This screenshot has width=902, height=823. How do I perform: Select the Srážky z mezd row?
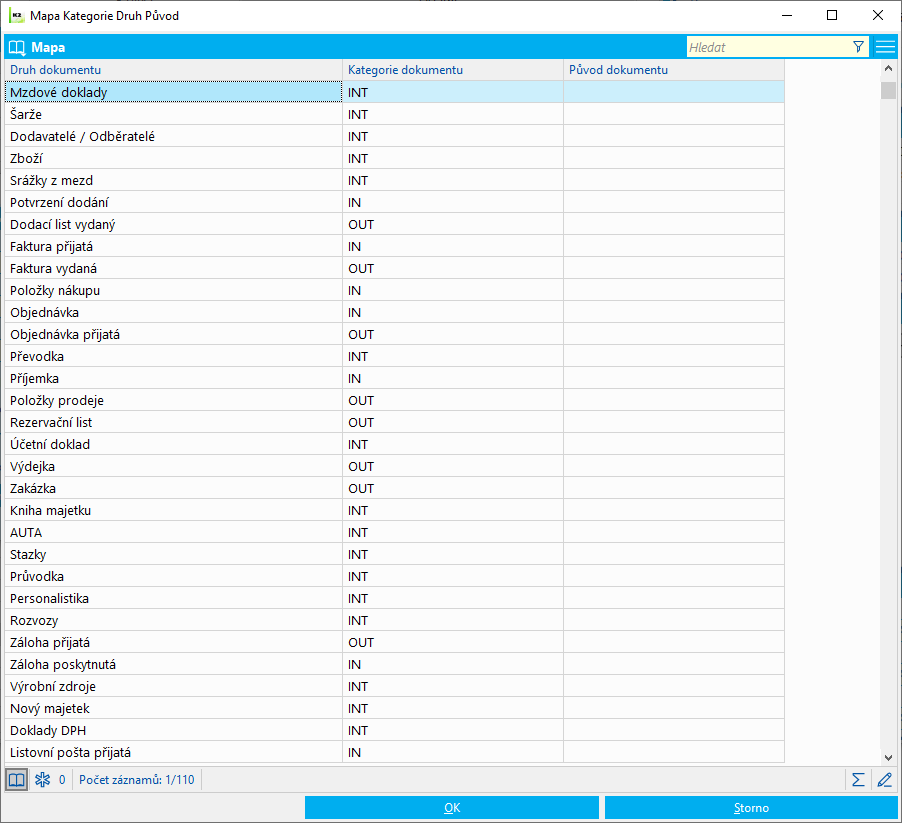395,180
